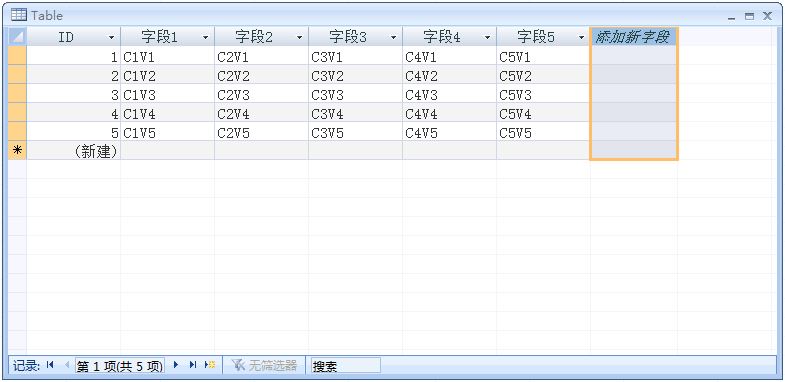Click the Table window icon

click(19, 15)
